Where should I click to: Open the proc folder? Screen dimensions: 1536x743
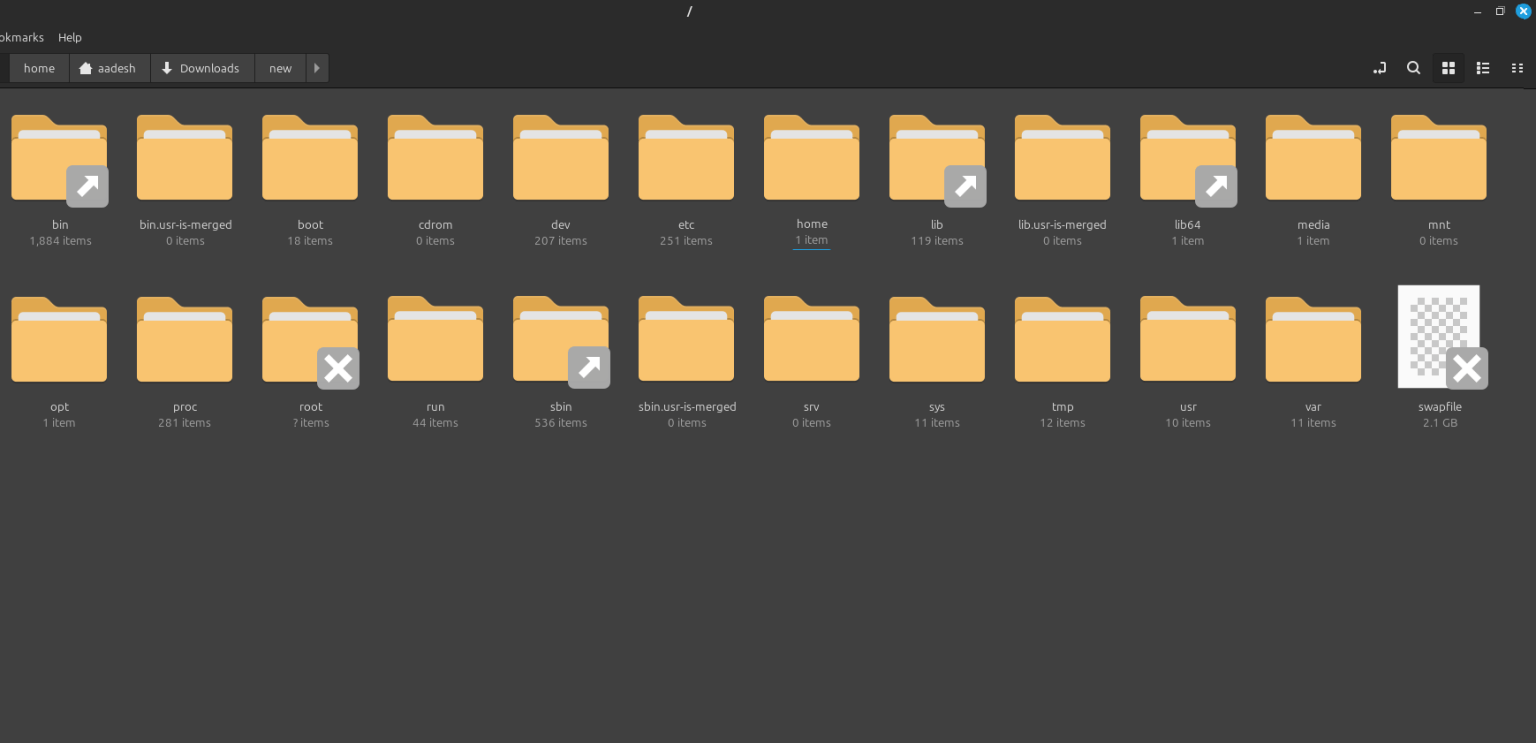point(184,340)
